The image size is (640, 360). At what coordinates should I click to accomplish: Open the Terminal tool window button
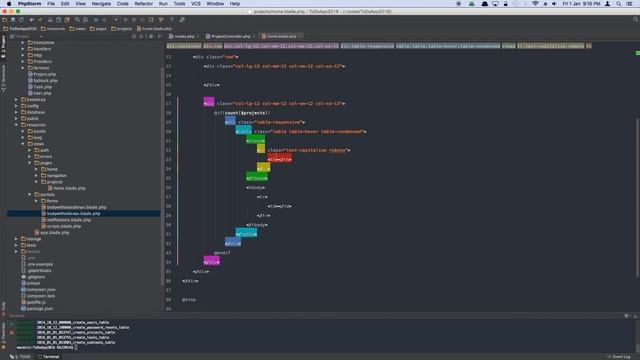(x=48, y=357)
